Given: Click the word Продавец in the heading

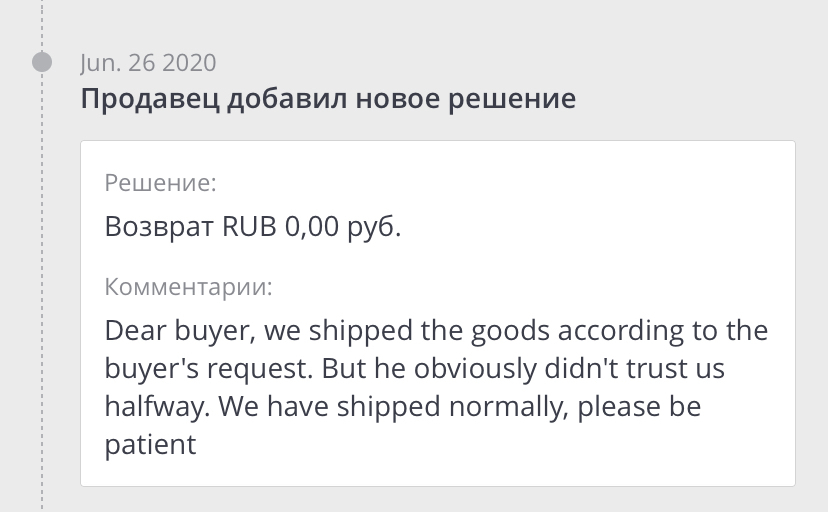Looking at the screenshot, I should (135, 100).
